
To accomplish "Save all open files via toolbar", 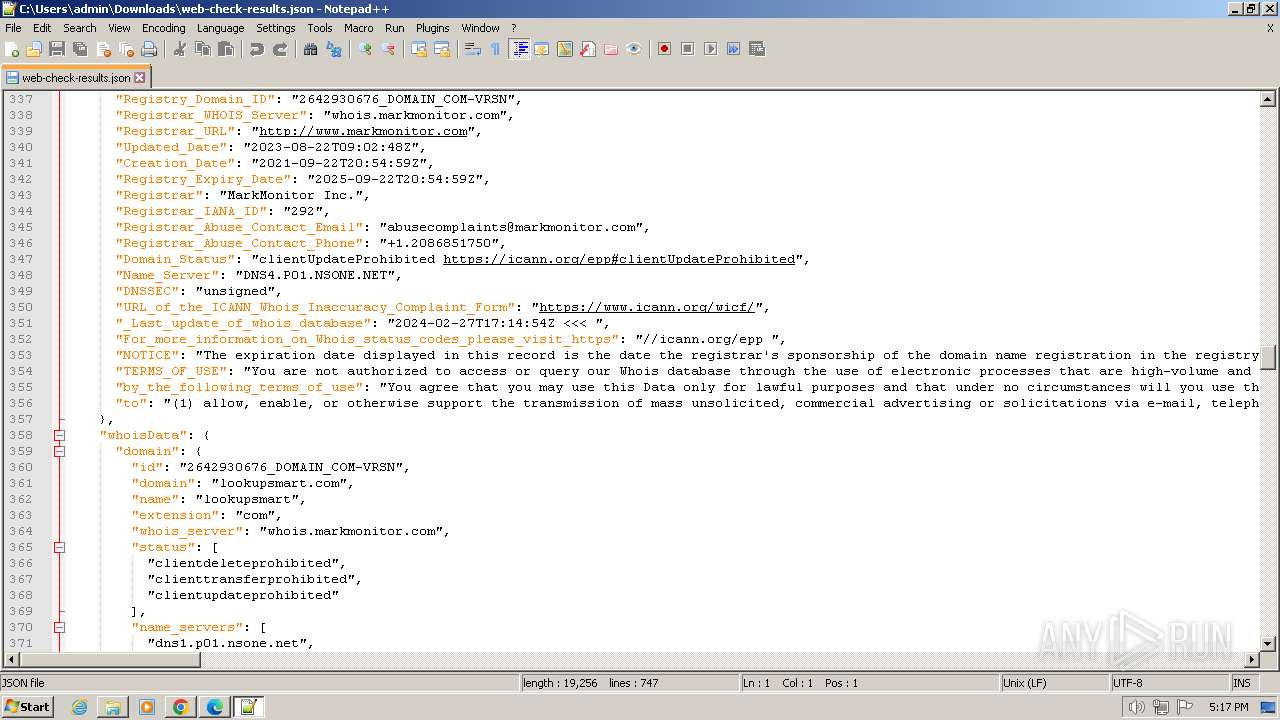I will (x=80, y=49).
